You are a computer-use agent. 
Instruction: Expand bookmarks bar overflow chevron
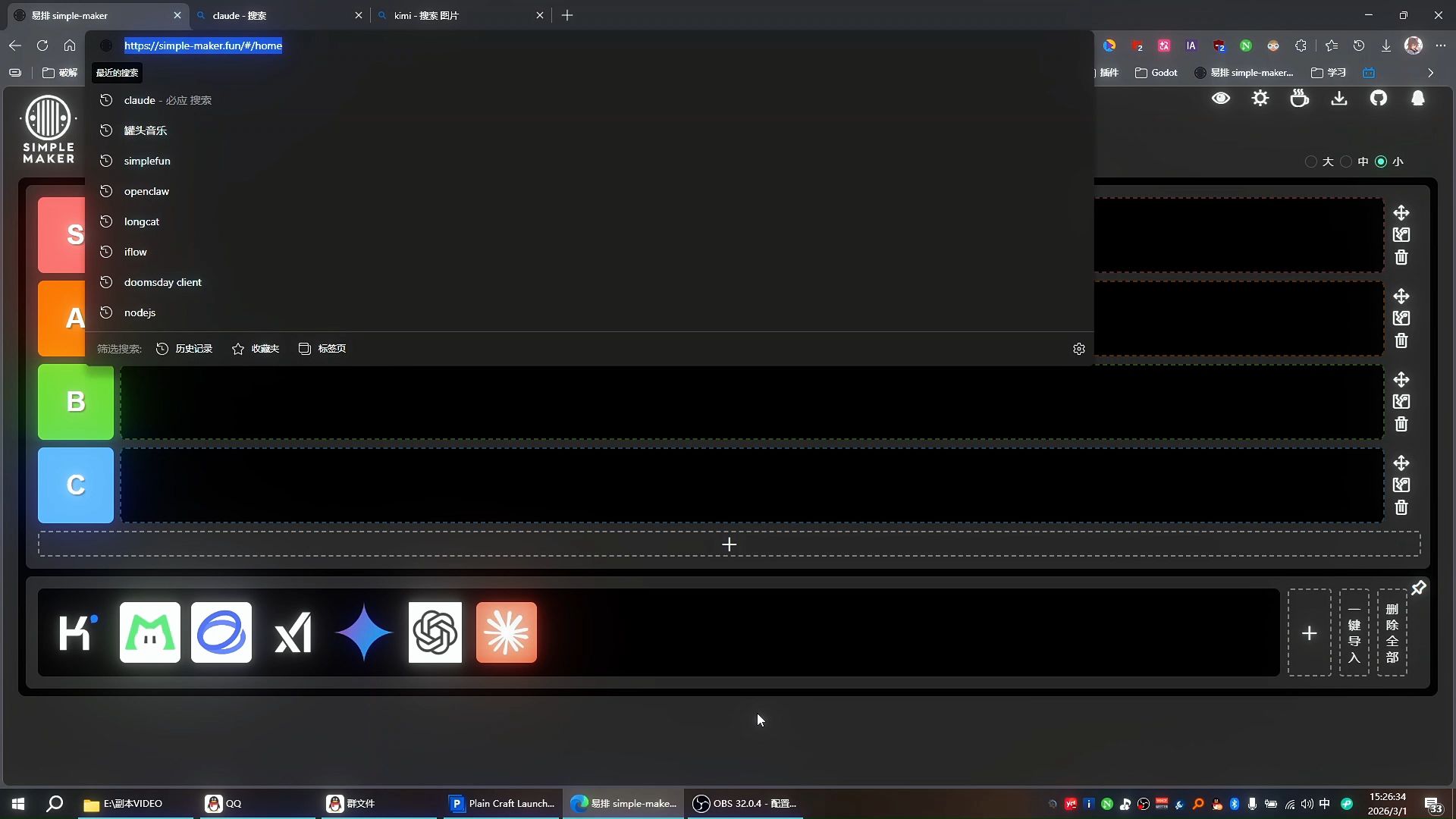[x=1430, y=73]
